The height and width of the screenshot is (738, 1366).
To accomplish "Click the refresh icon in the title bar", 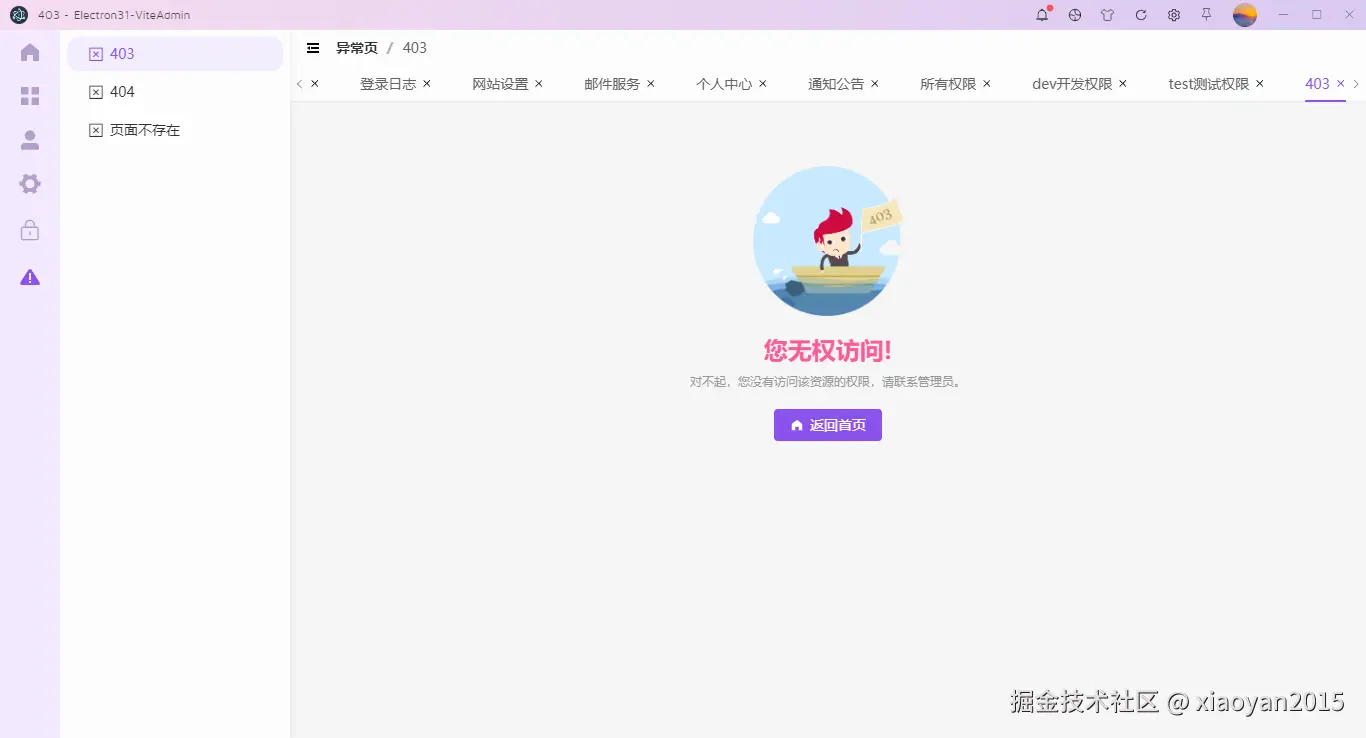I will pyautogui.click(x=1140, y=15).
